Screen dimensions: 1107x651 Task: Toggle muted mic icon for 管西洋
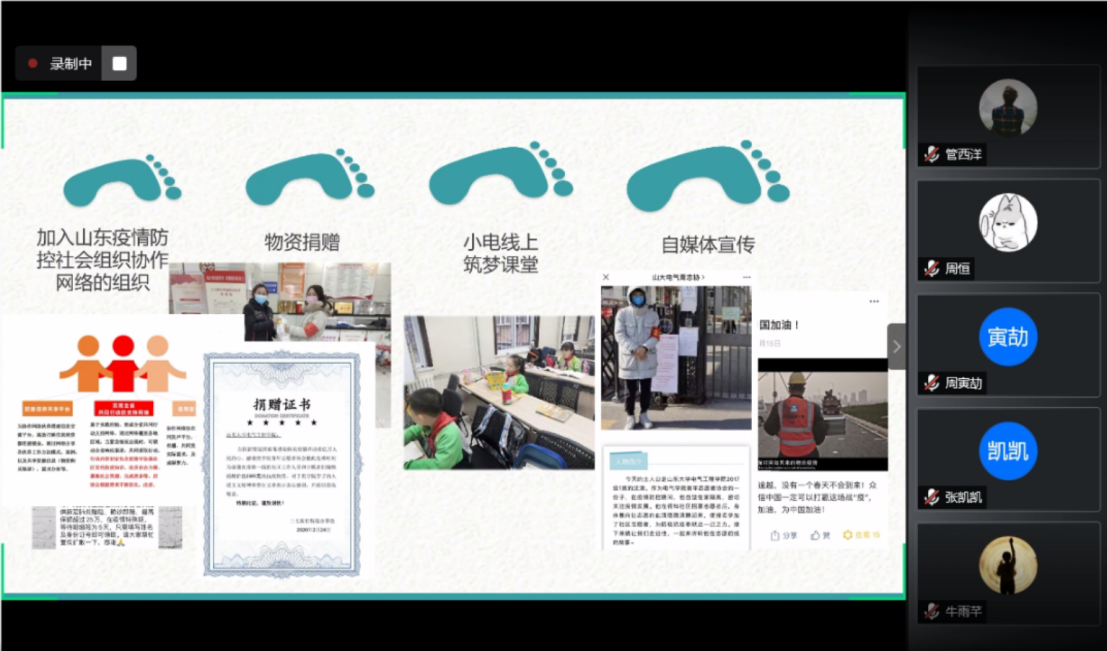point(931,155)
